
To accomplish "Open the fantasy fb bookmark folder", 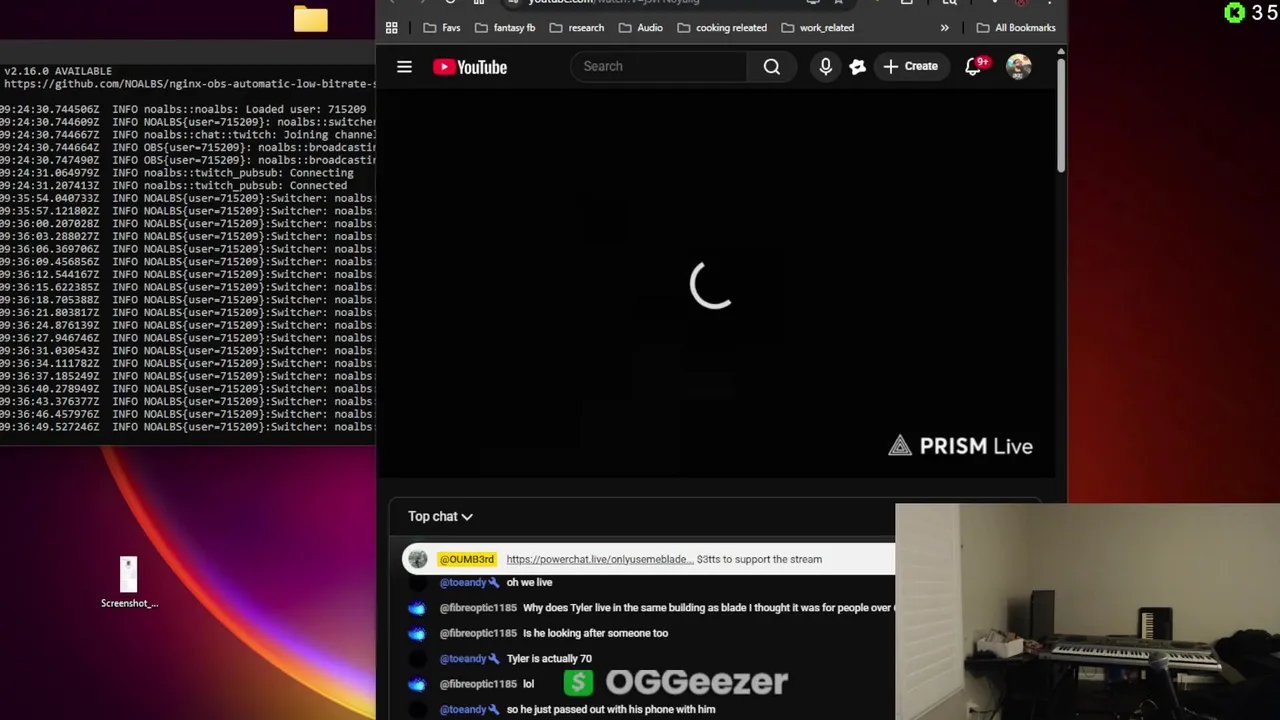I will [x=504, y=28].
